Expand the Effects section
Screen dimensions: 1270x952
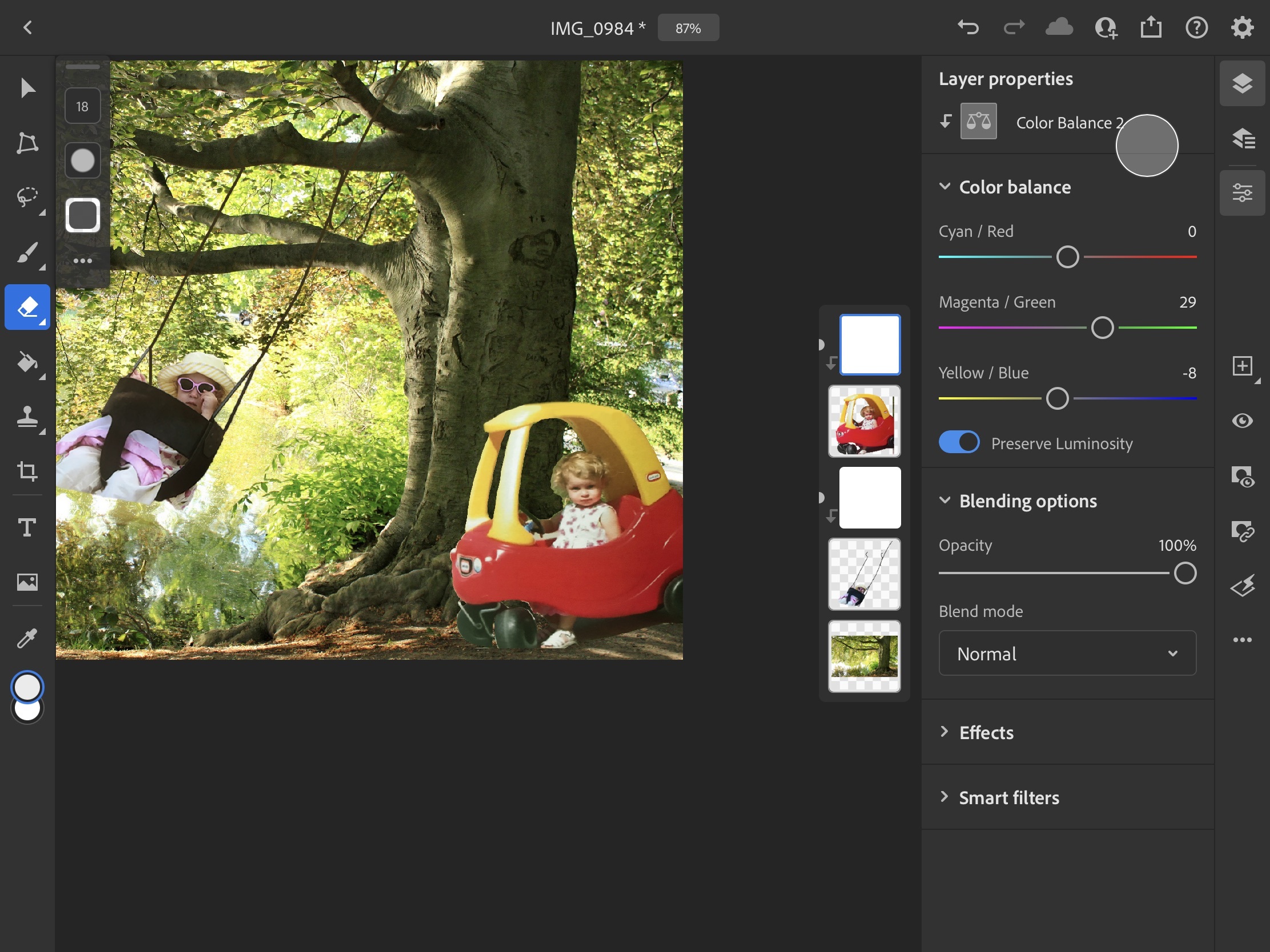click(945, 731)
